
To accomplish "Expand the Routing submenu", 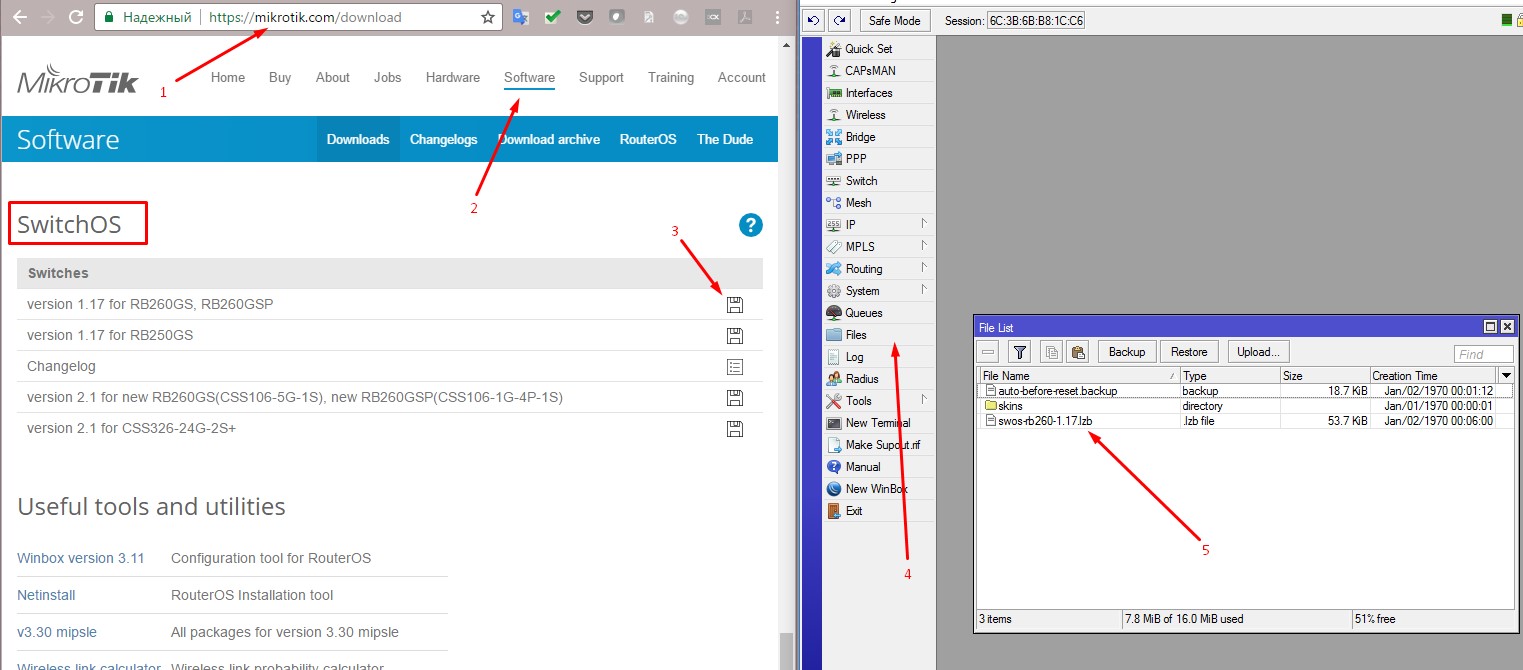I will point(878,269).
